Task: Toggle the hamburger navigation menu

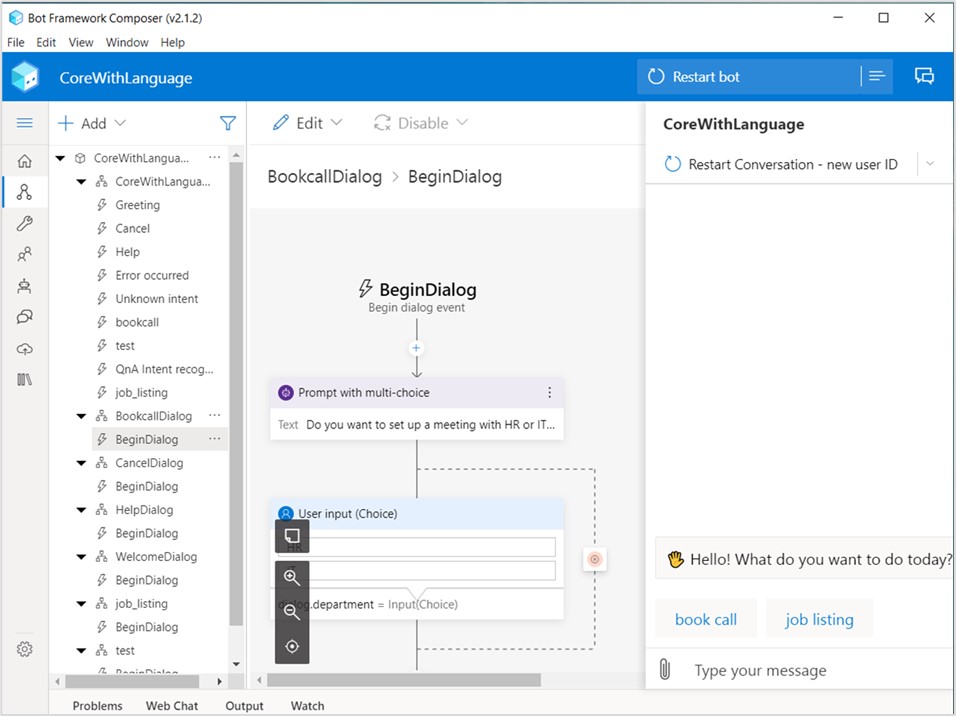Action: pyautogui.click(x=25, y=123)
